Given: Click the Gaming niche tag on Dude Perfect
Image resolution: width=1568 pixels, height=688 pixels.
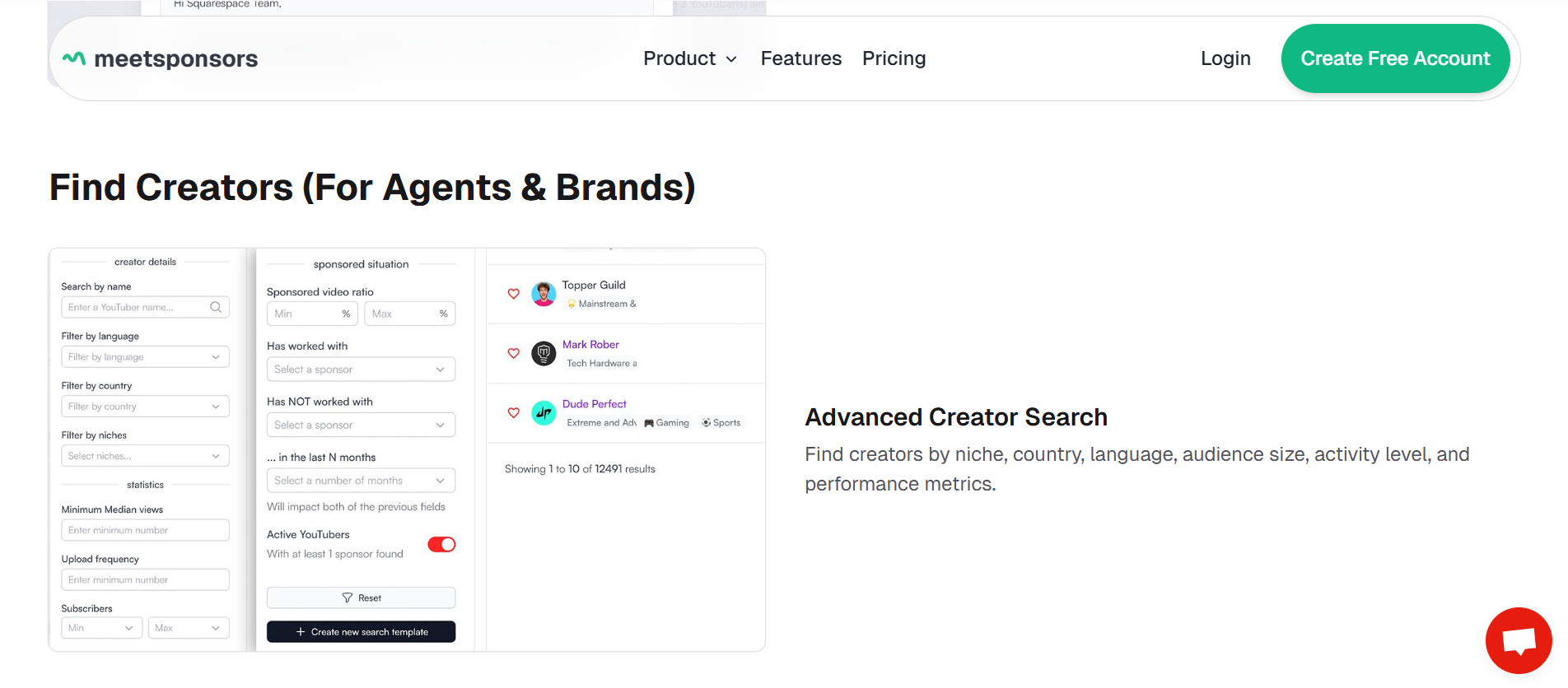Looking at the screenshot, I should click(x=667, y=422).
